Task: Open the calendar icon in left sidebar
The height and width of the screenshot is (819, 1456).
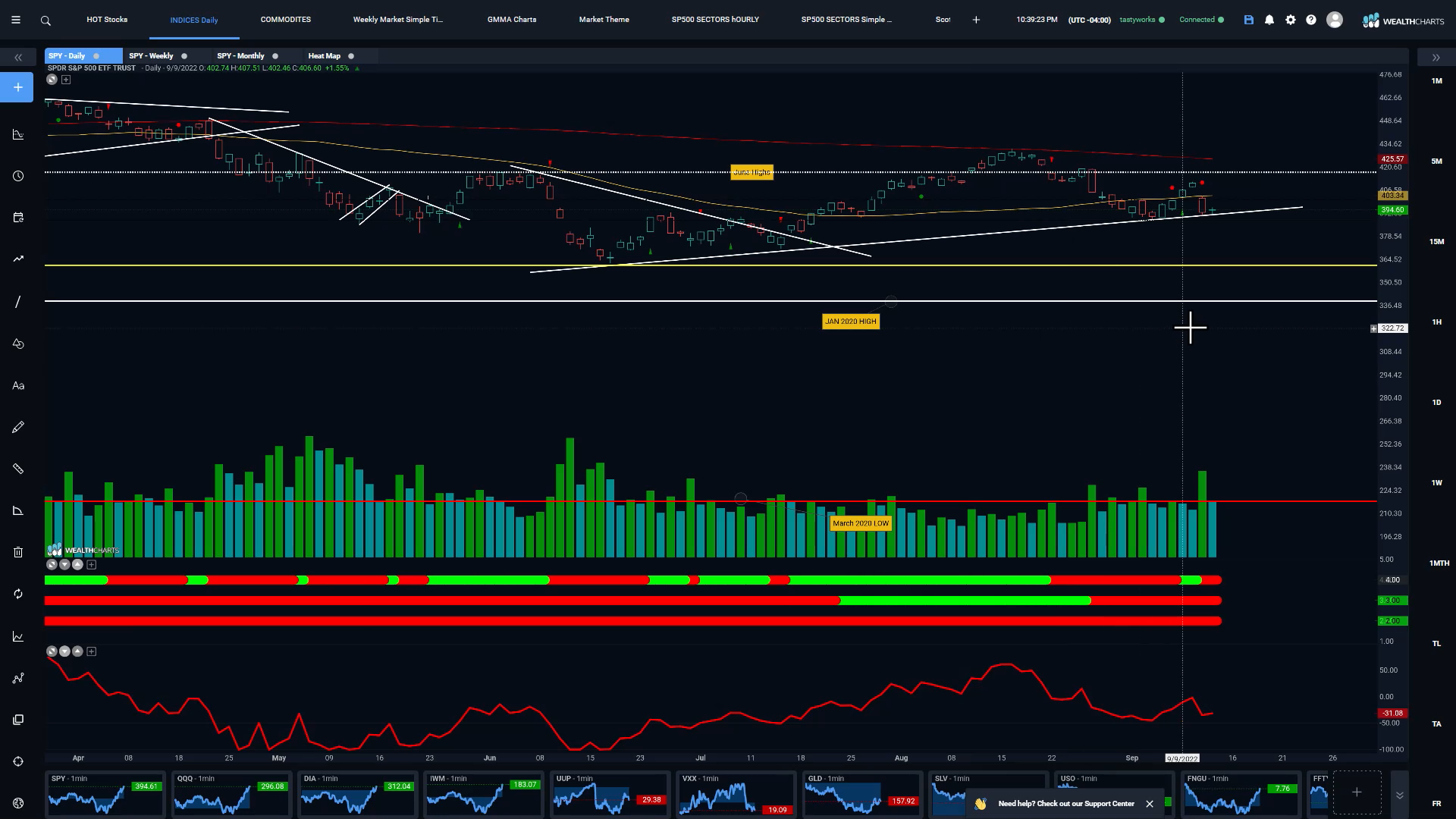Action: tap(18, 218)
